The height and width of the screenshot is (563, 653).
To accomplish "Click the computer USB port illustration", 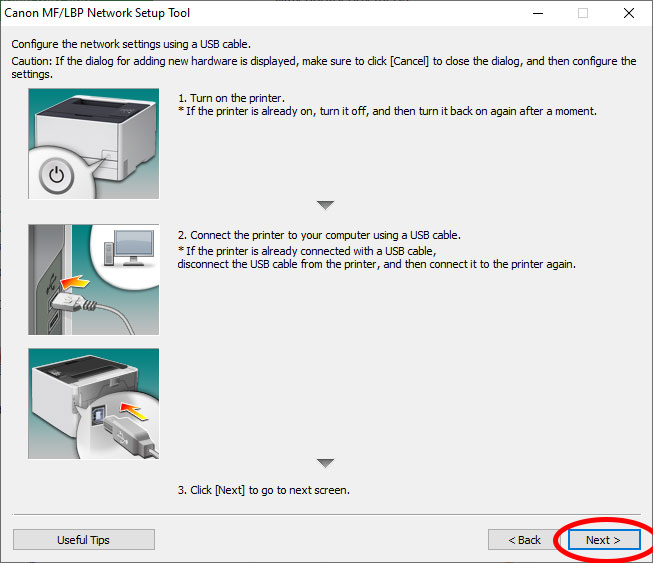I will click(x=94, y=279).
